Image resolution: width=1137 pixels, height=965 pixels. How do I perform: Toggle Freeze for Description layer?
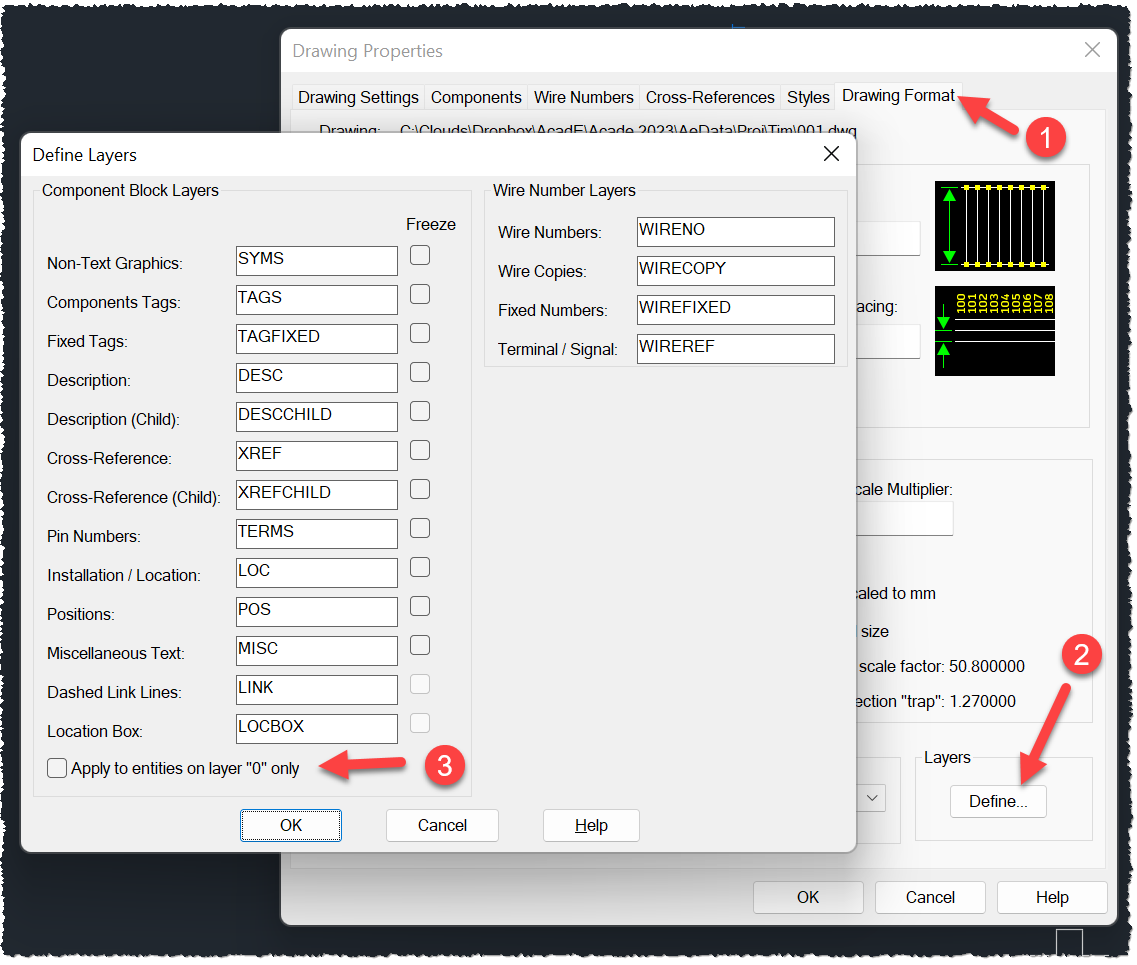click(x=420, y=373)
